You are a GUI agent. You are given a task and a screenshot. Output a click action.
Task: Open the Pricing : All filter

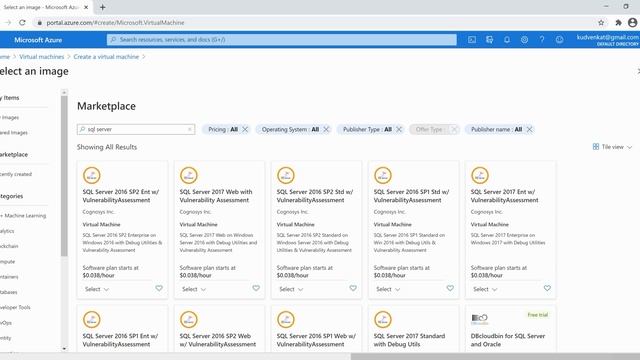pyautogui.click(x=222, y=129)
